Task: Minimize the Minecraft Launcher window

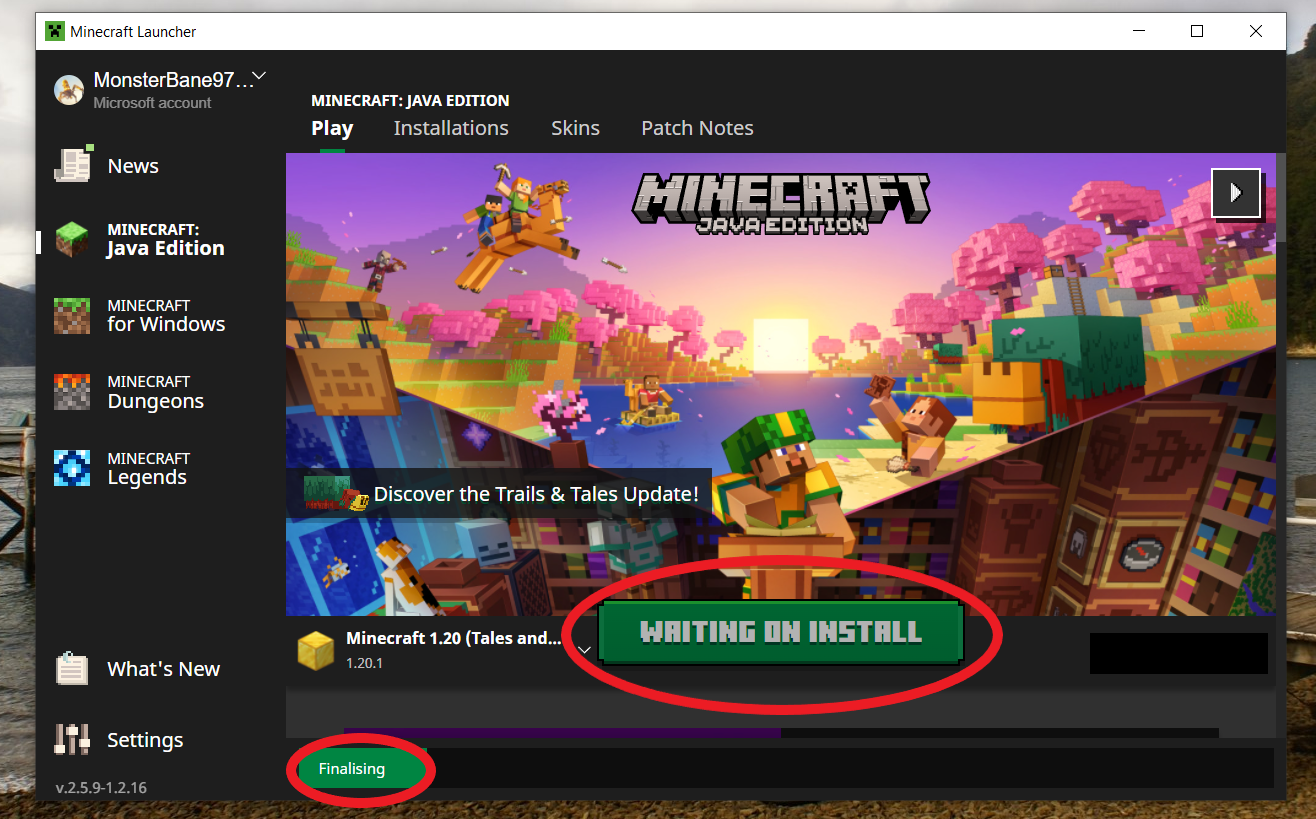Action: click(1139, 31)
